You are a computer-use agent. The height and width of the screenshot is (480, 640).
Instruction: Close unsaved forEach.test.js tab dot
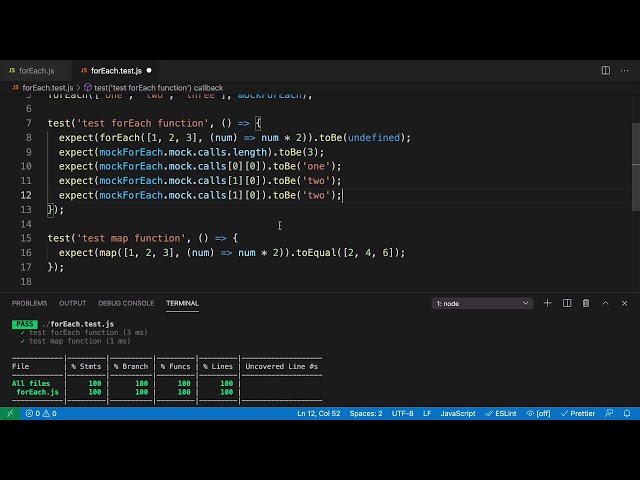tap(149, 71)
